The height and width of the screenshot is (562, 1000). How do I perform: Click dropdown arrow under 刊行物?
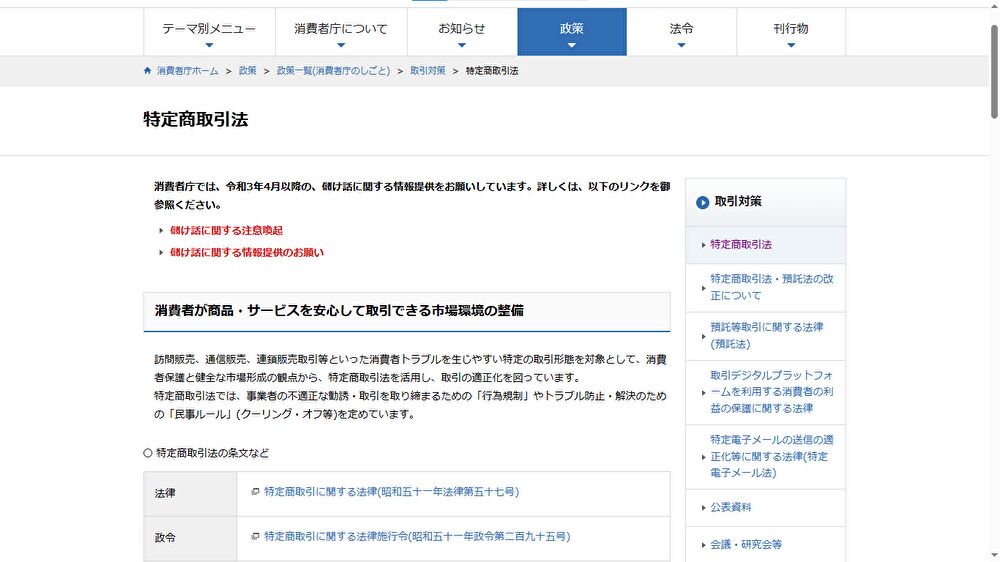coord(791,45)
